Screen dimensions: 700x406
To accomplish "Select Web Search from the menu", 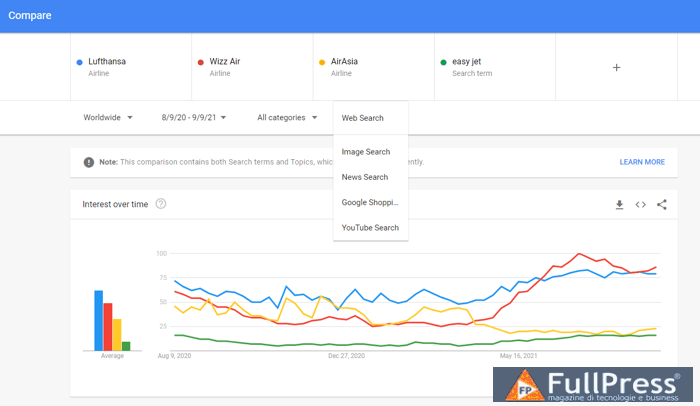I will [363, 118].
